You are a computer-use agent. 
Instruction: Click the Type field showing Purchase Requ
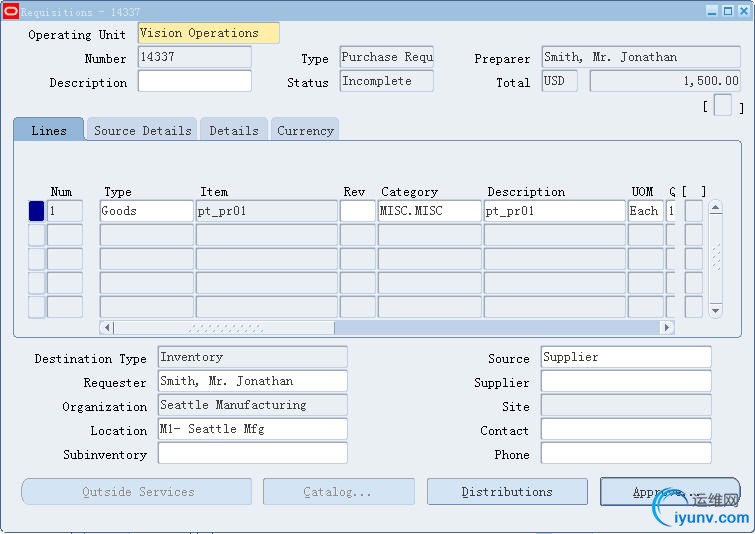(387, 57)
